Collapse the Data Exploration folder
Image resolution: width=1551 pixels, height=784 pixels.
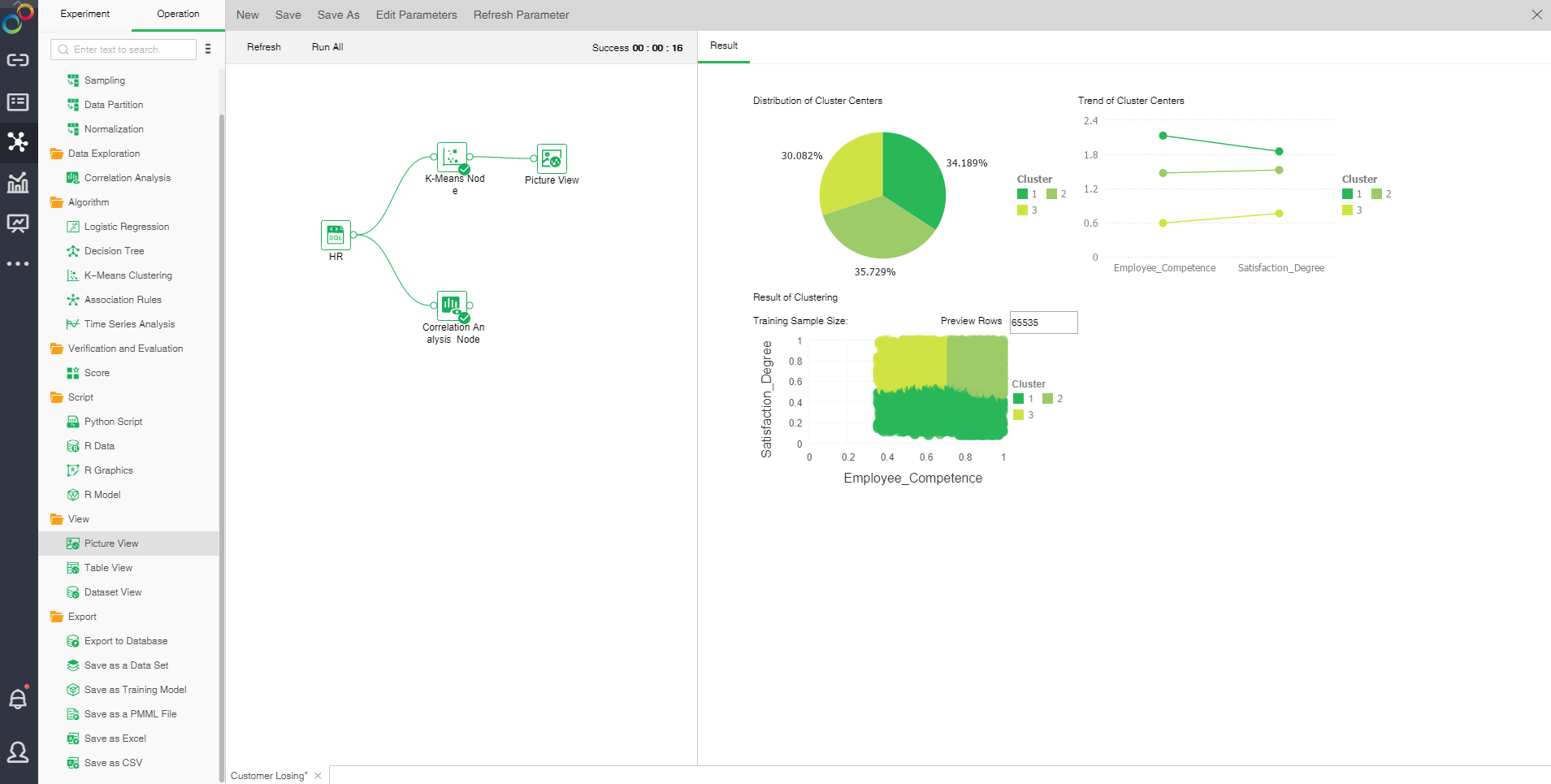[x=57, y=154]
